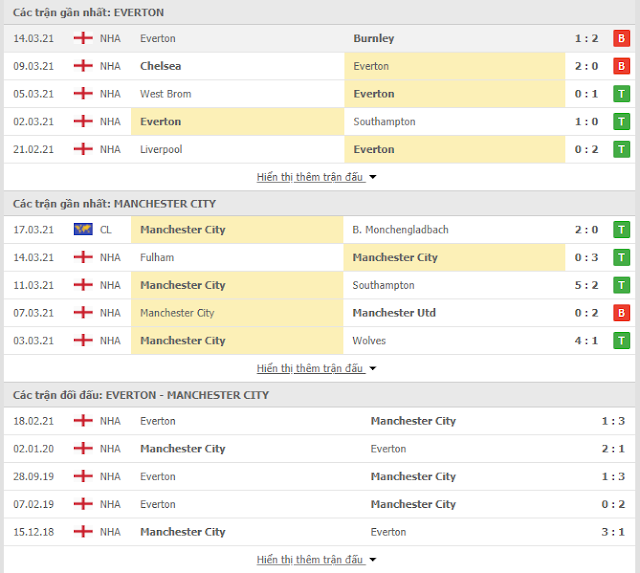Click the red B badge on Chelsea row
This screenshot has height=573, width=640.
click(621, 66)
